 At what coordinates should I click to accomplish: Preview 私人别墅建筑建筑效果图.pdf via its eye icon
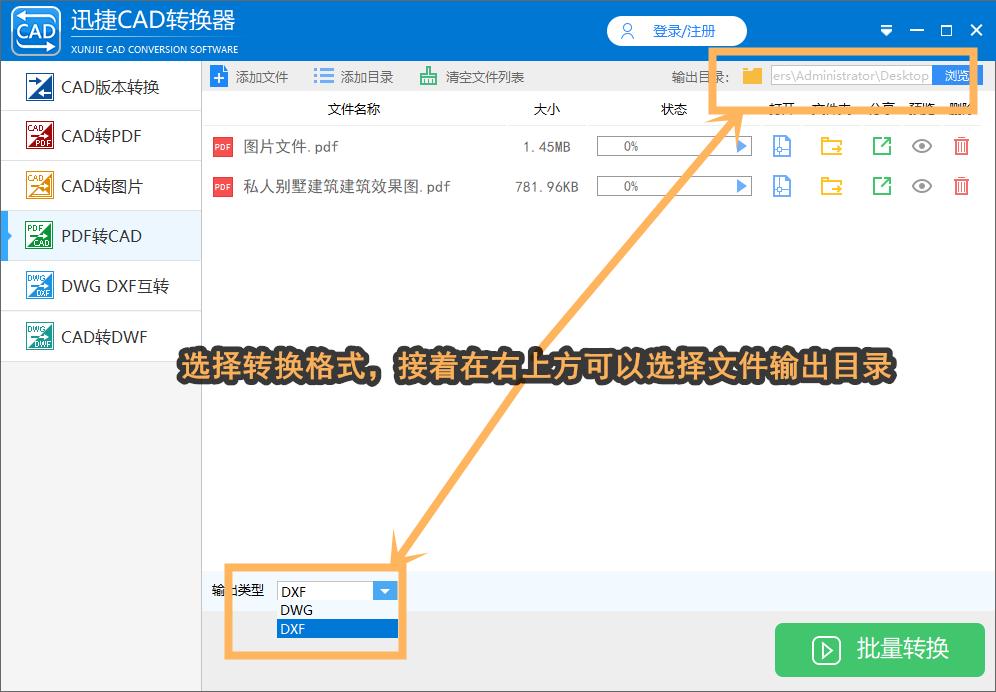(921, 186)
